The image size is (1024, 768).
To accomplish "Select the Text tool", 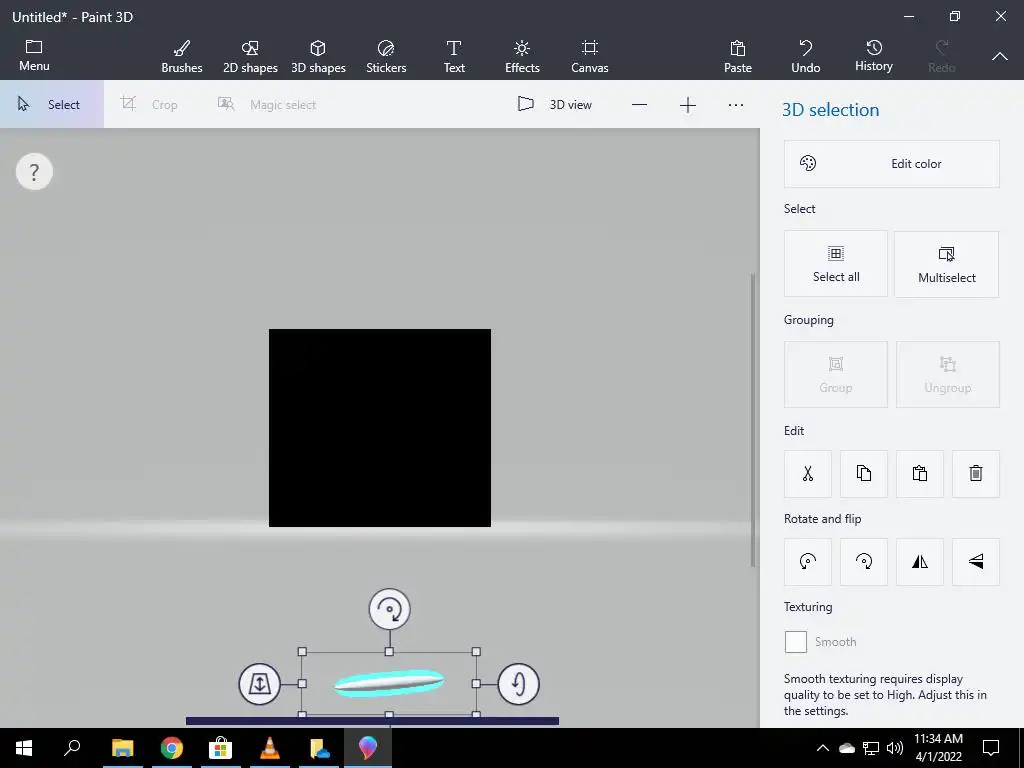I will coord(454,56).
